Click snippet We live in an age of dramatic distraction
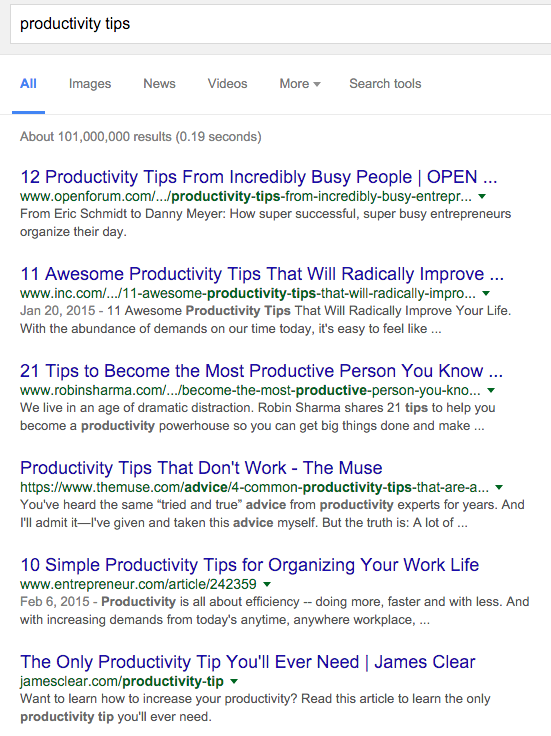Viewport: 551px width, 736px height. coord(258,417)
